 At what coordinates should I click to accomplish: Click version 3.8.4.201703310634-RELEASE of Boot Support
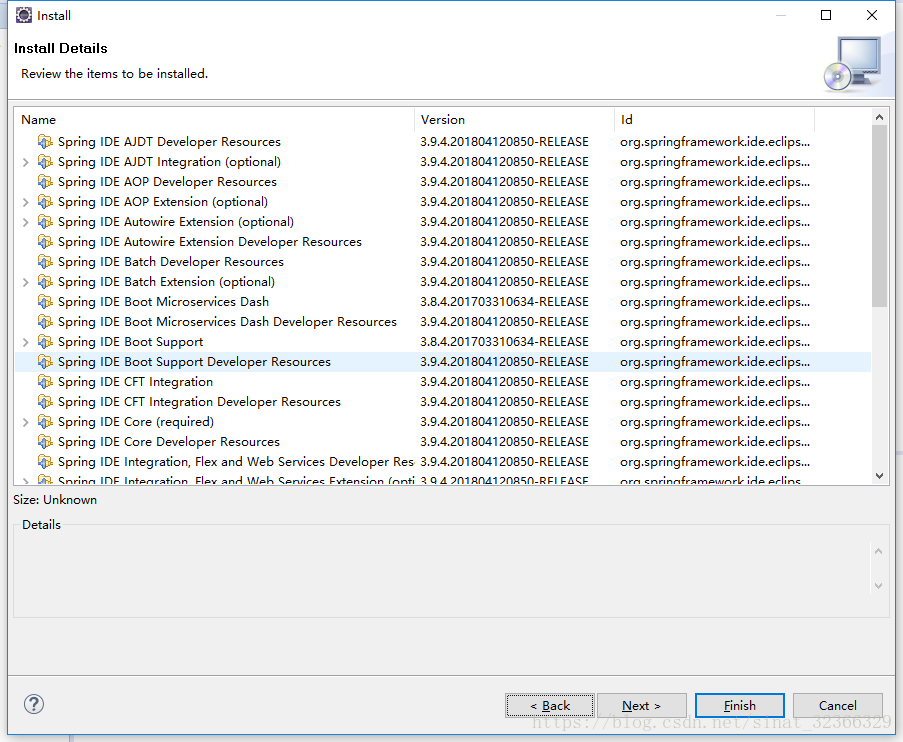coord(504,342)
